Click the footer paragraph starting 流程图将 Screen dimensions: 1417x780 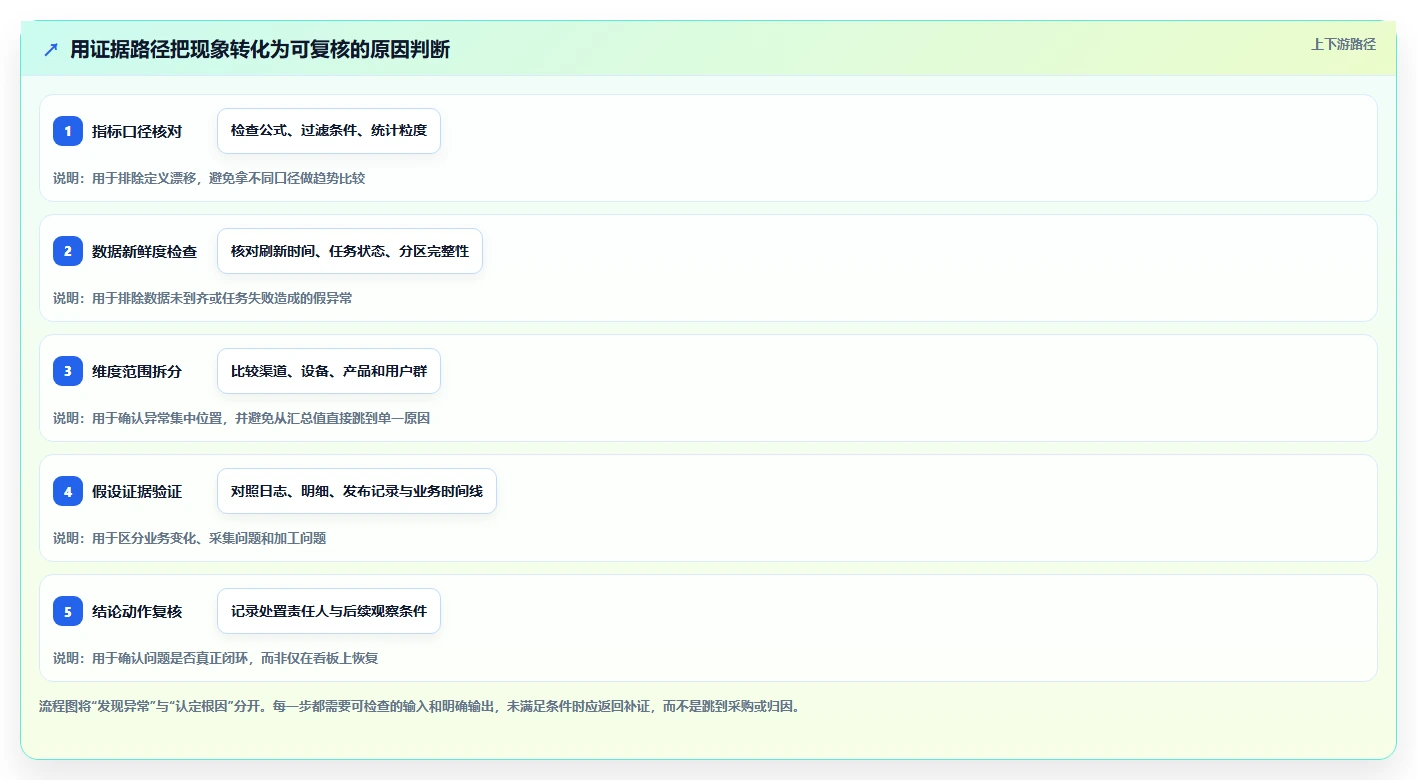click(419, 706)
